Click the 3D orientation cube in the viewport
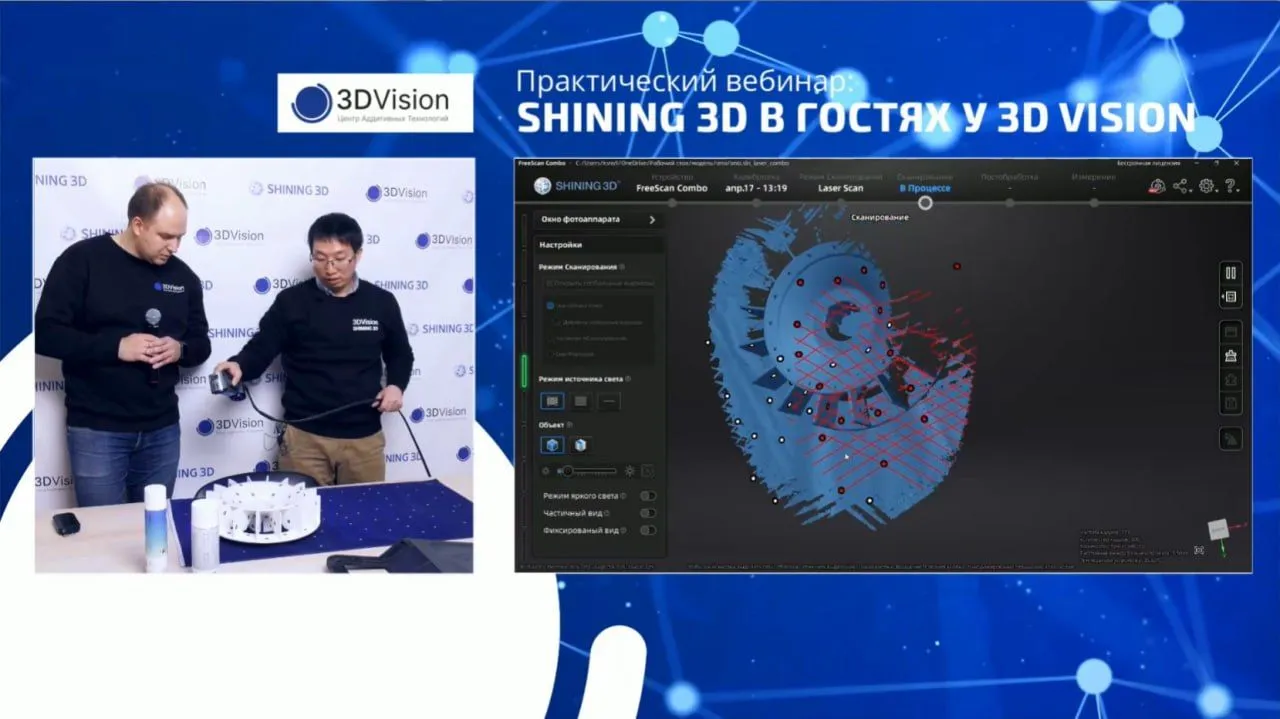 [1219, 529]
